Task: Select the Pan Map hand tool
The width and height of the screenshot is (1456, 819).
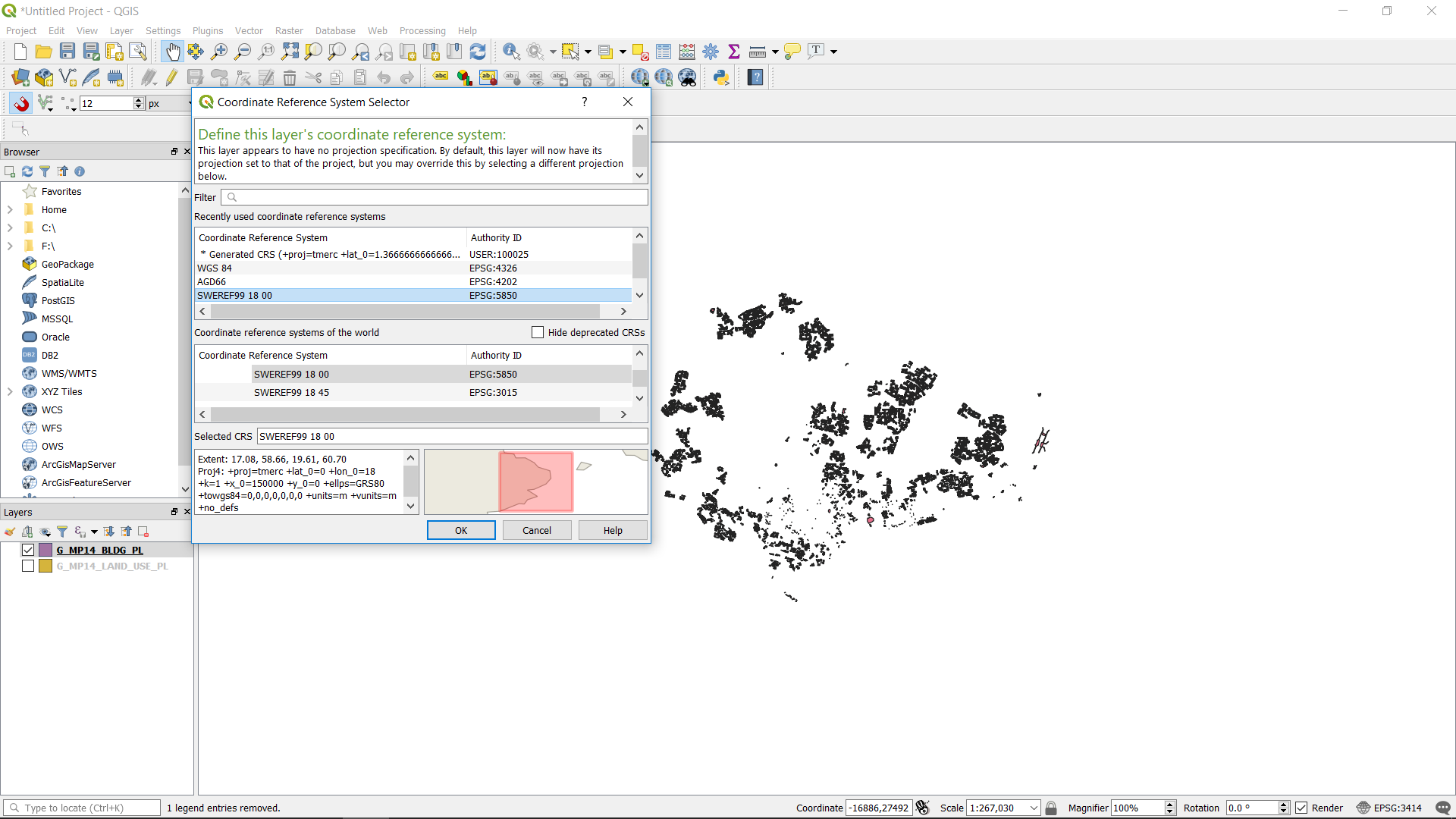Action: pyautogui.click(x=172, y=52)
